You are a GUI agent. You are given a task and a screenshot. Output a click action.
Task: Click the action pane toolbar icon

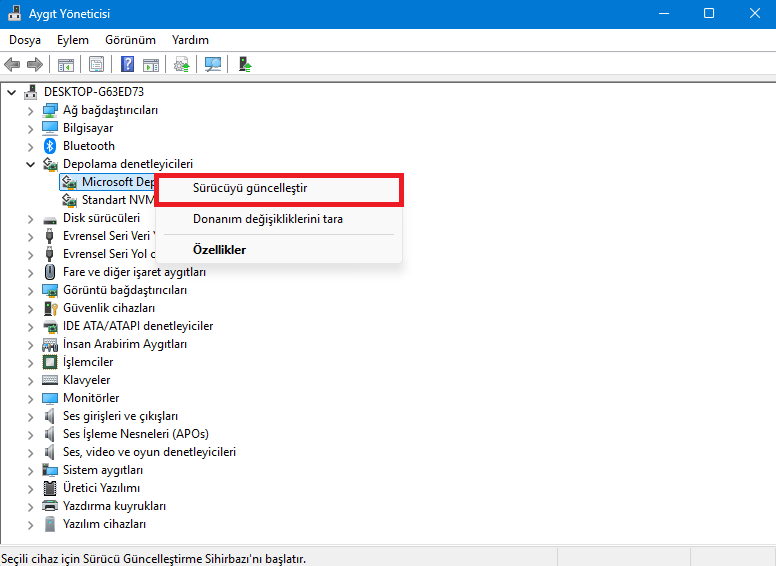pyautogui.click(x=151, y=64)
